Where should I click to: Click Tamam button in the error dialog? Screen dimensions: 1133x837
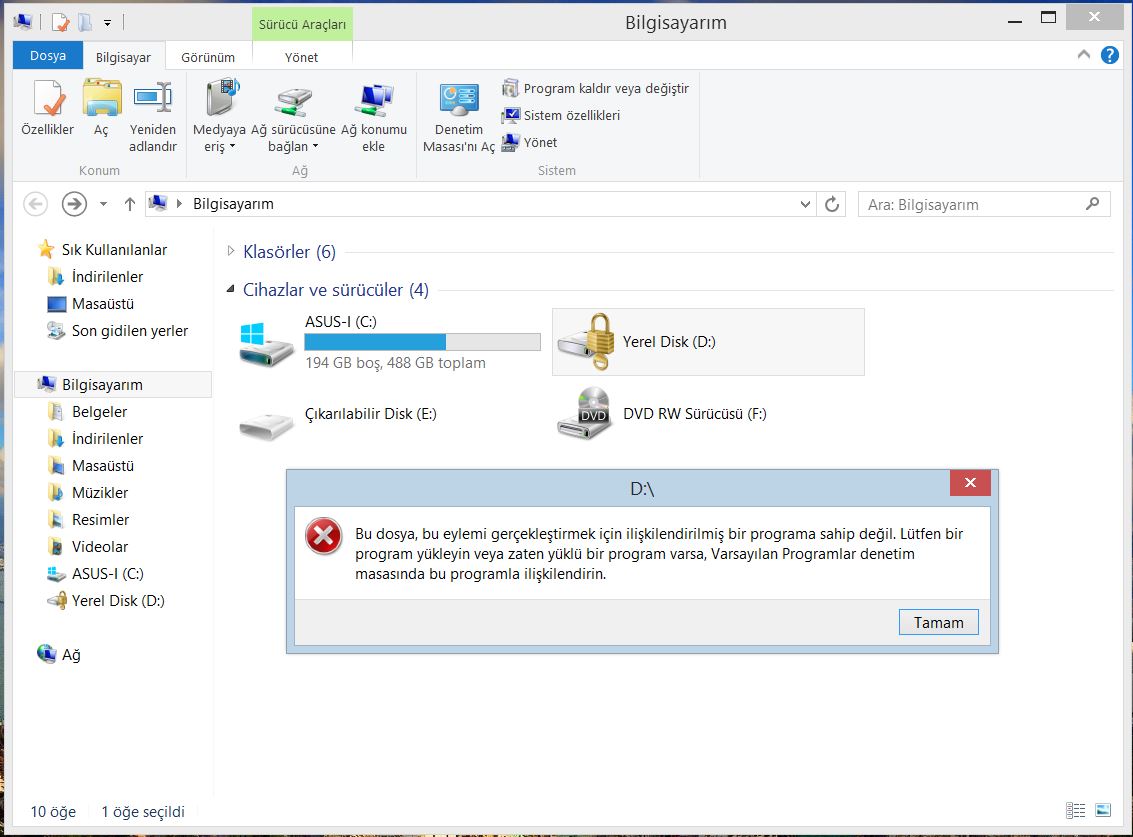click(x=939, y=622)
